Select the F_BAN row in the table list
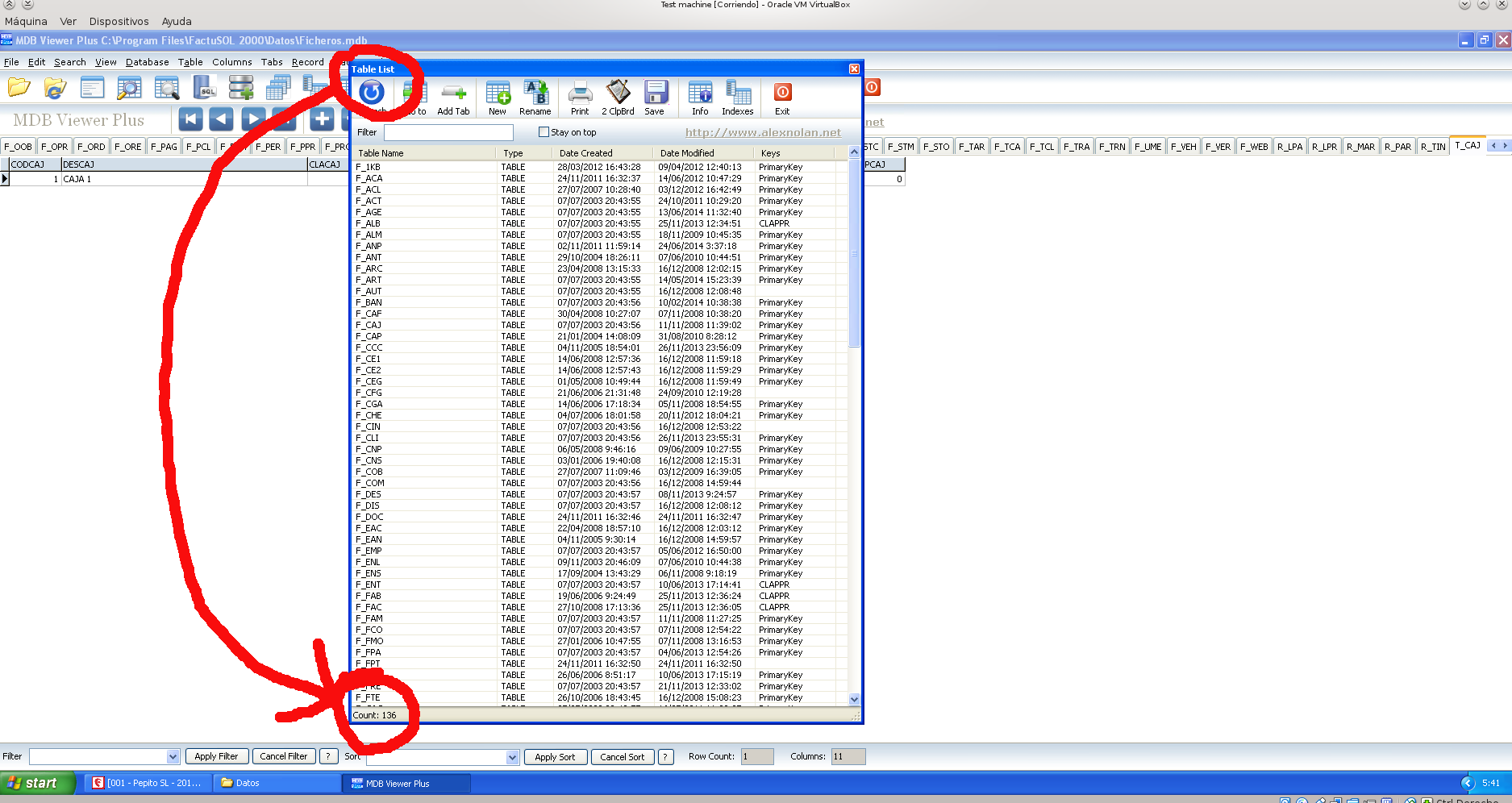The image size is (1512, 803). pos(600,303)
